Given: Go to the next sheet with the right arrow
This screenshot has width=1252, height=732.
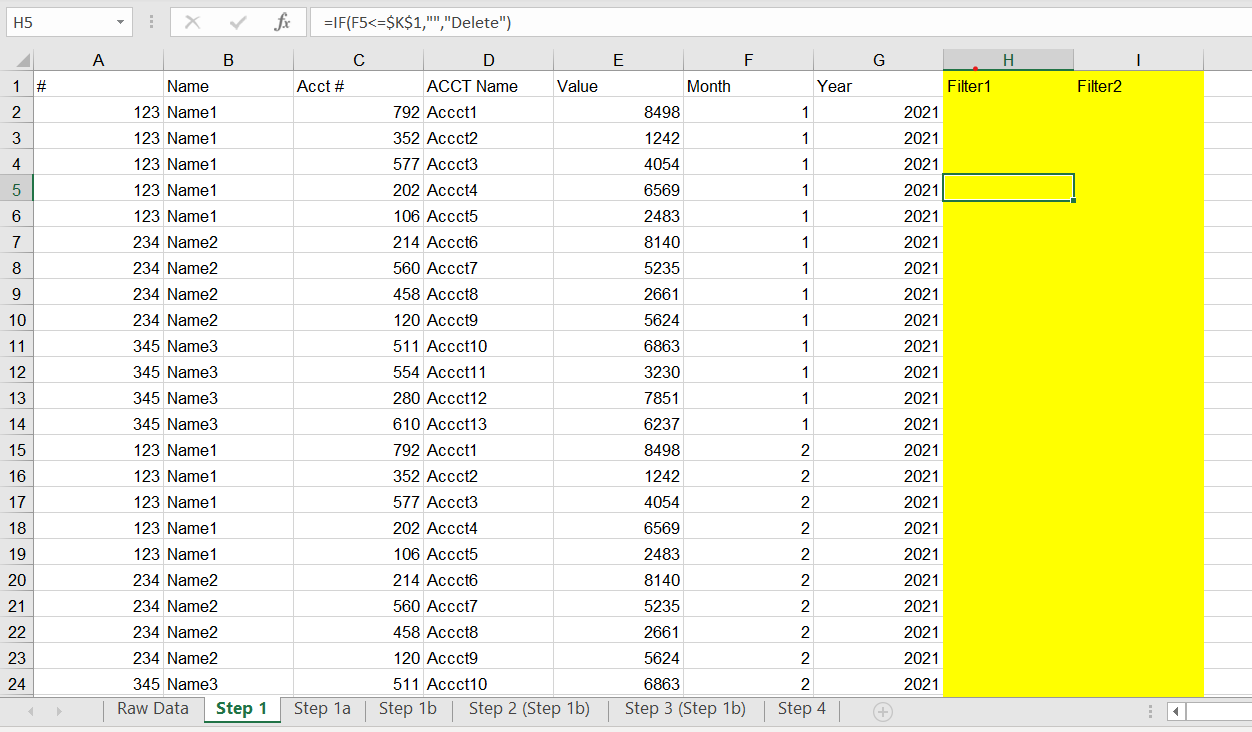Looking at the screenshot, I should [59, 711].
